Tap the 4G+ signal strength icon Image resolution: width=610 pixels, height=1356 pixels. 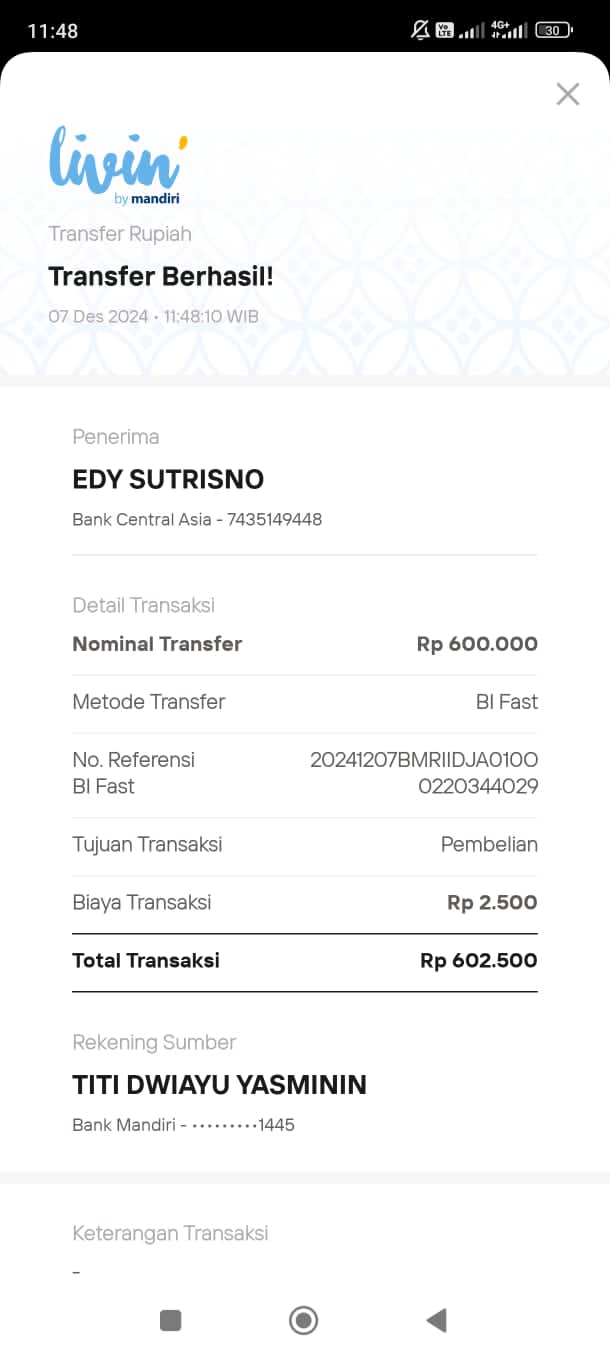[509, 30]
